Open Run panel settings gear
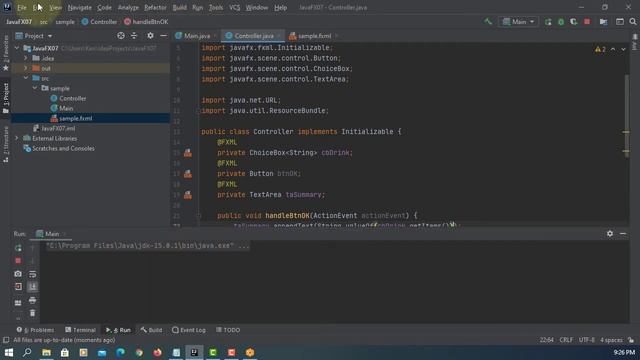 610,233
